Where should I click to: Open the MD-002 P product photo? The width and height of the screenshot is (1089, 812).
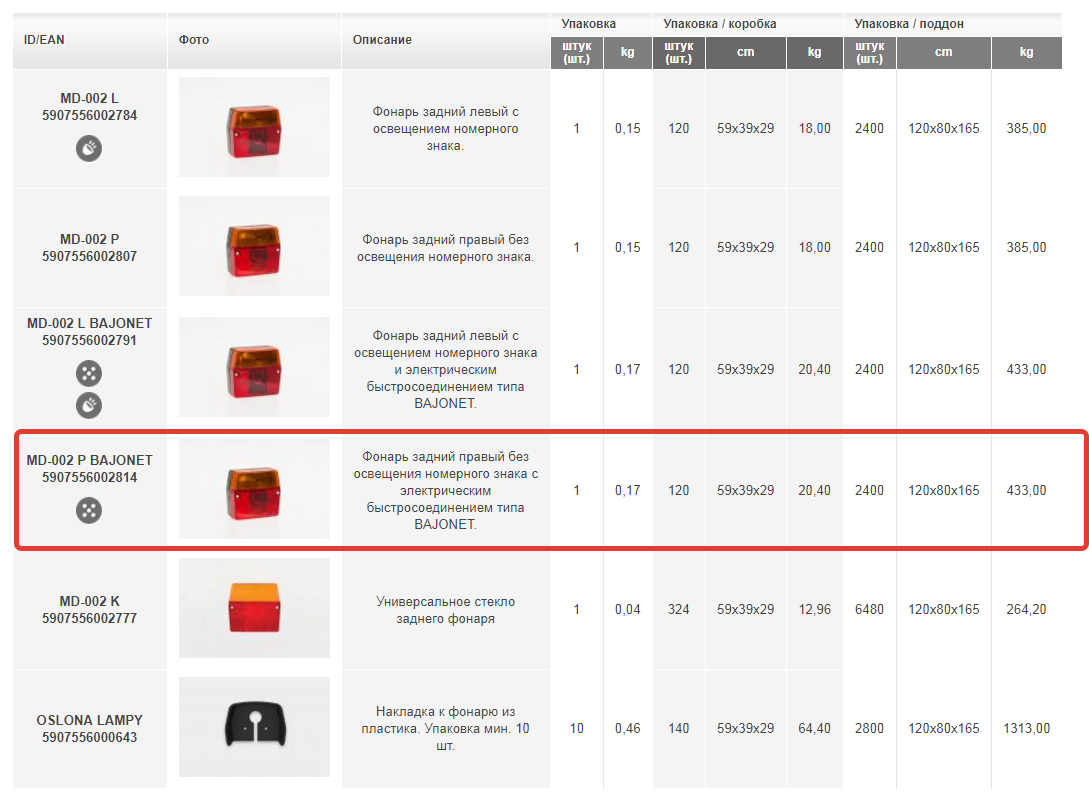[x=253, y=245]
